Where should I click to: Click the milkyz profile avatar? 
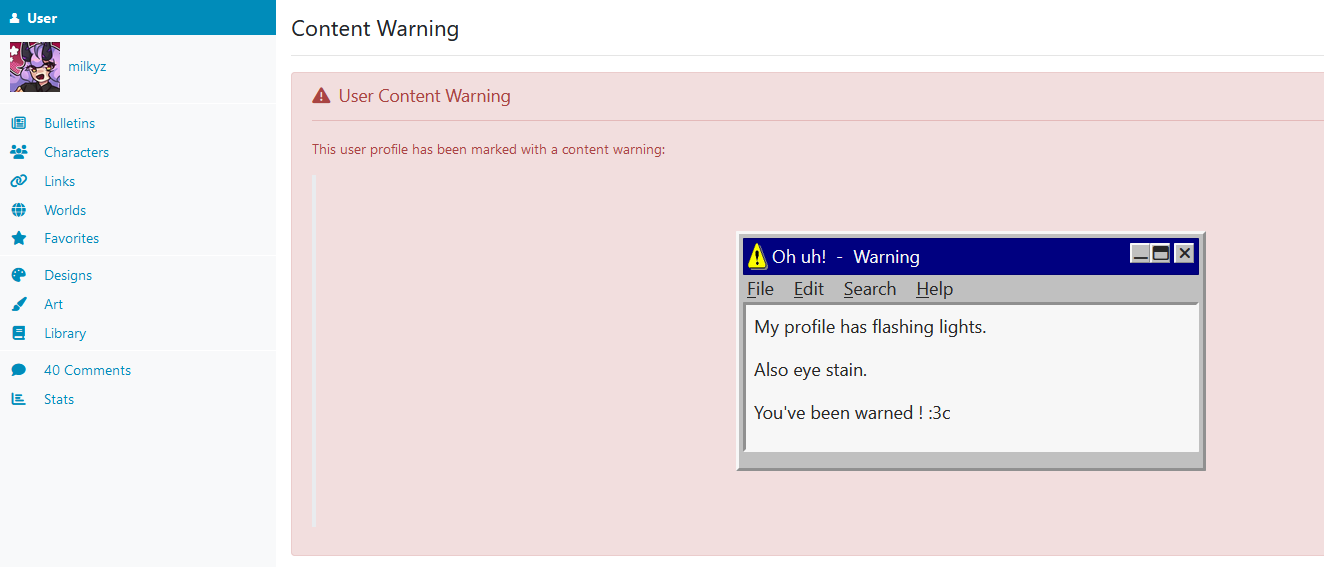coord(35,67)
